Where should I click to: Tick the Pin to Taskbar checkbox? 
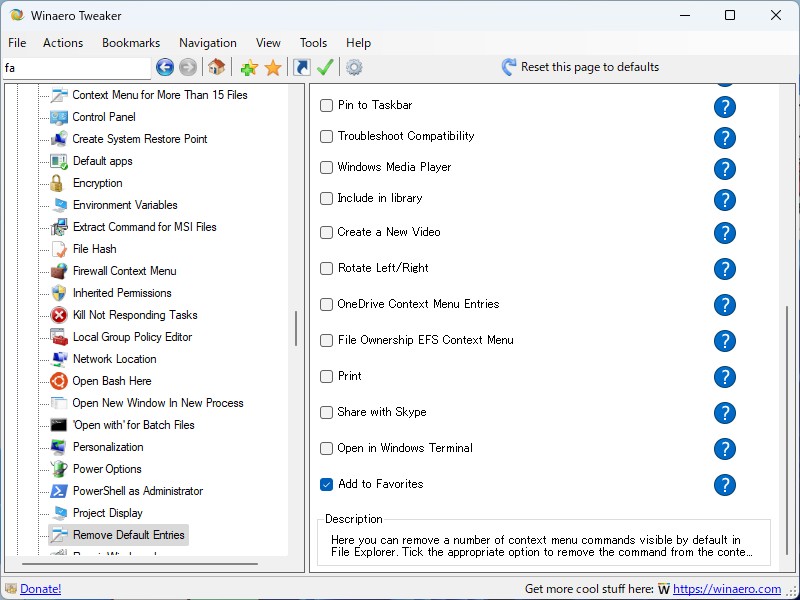(x=326, y=106)
